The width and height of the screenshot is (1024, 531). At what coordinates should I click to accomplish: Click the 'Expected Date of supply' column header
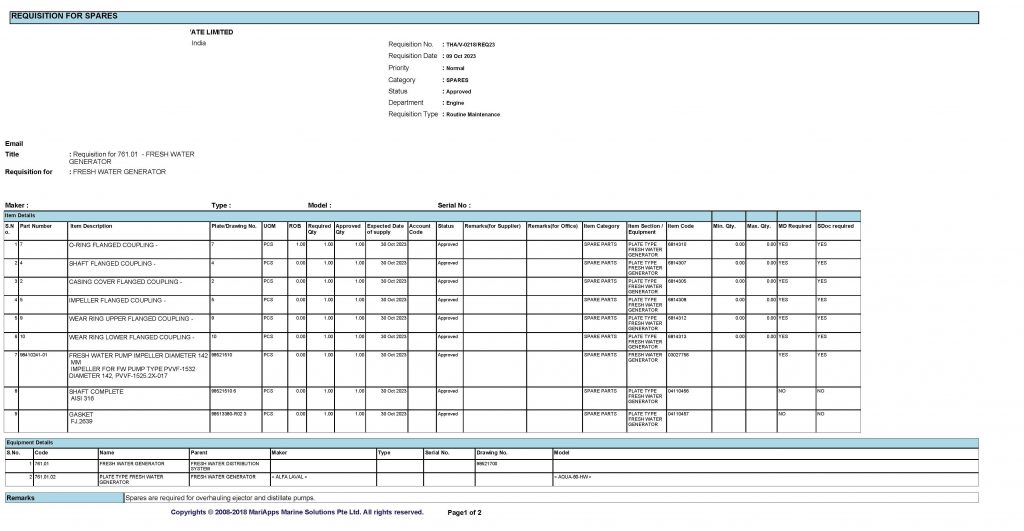coord(385,229)
